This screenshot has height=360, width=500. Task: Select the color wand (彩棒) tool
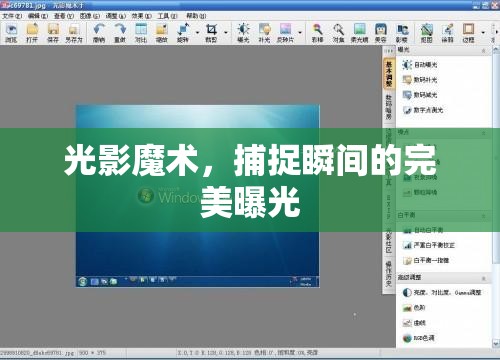click(317, 33)
